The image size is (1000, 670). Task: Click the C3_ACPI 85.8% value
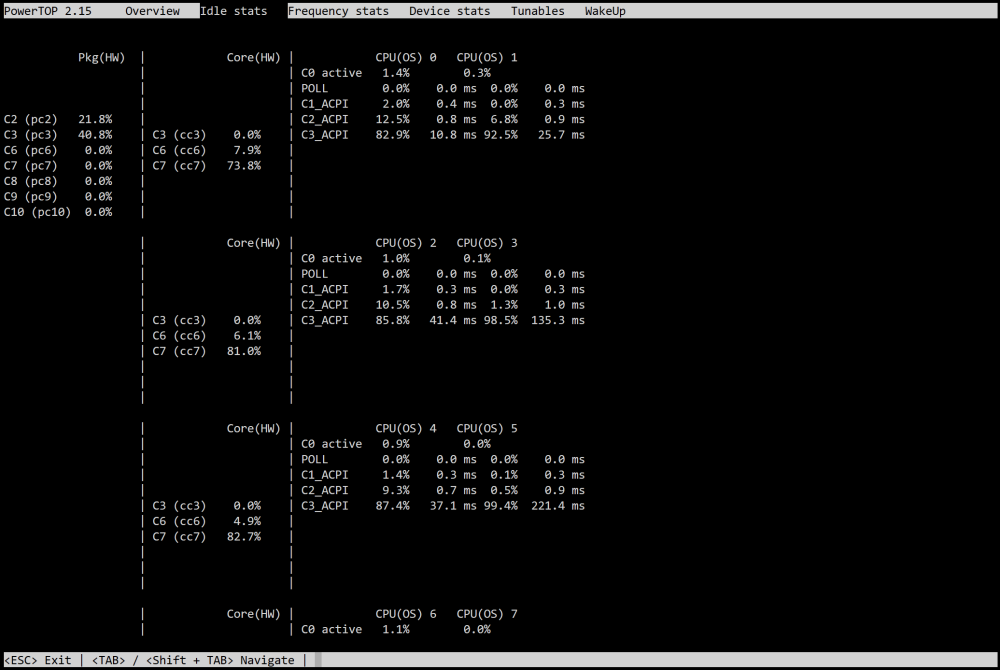click(x=393, y=320)
